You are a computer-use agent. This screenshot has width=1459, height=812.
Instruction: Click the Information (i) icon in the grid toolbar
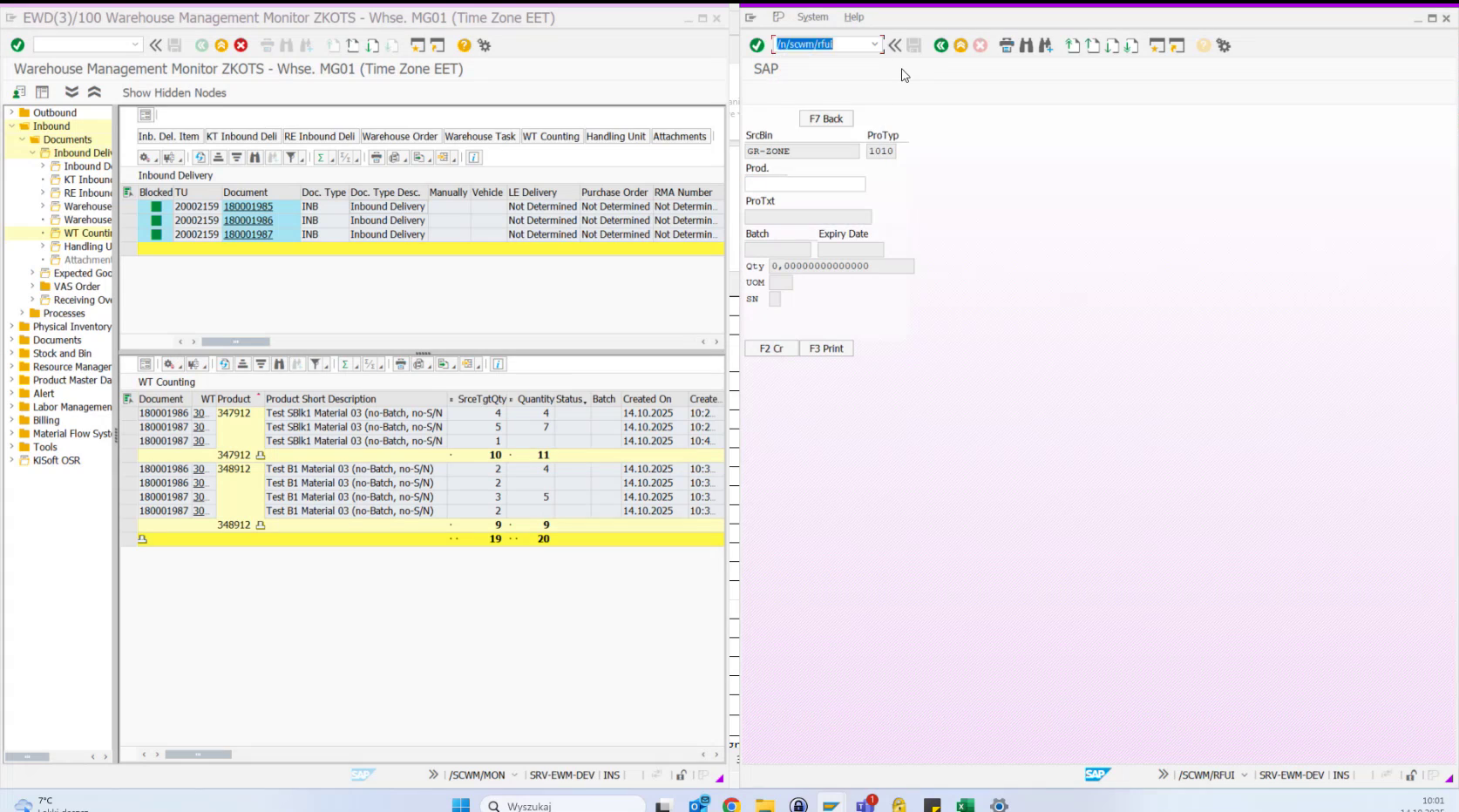pos(474,158)
